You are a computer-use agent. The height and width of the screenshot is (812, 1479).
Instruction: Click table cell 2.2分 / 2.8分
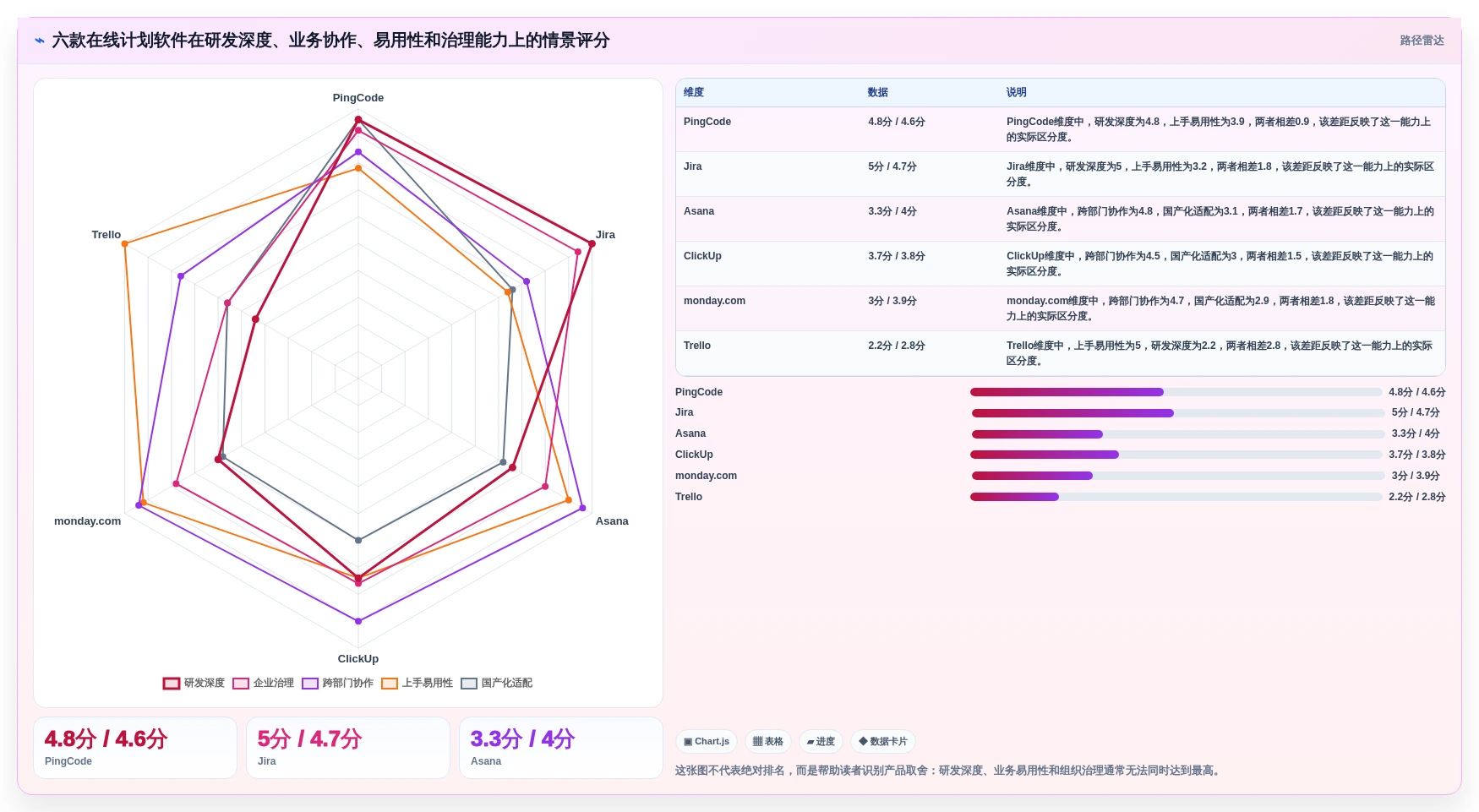point(897,346)
